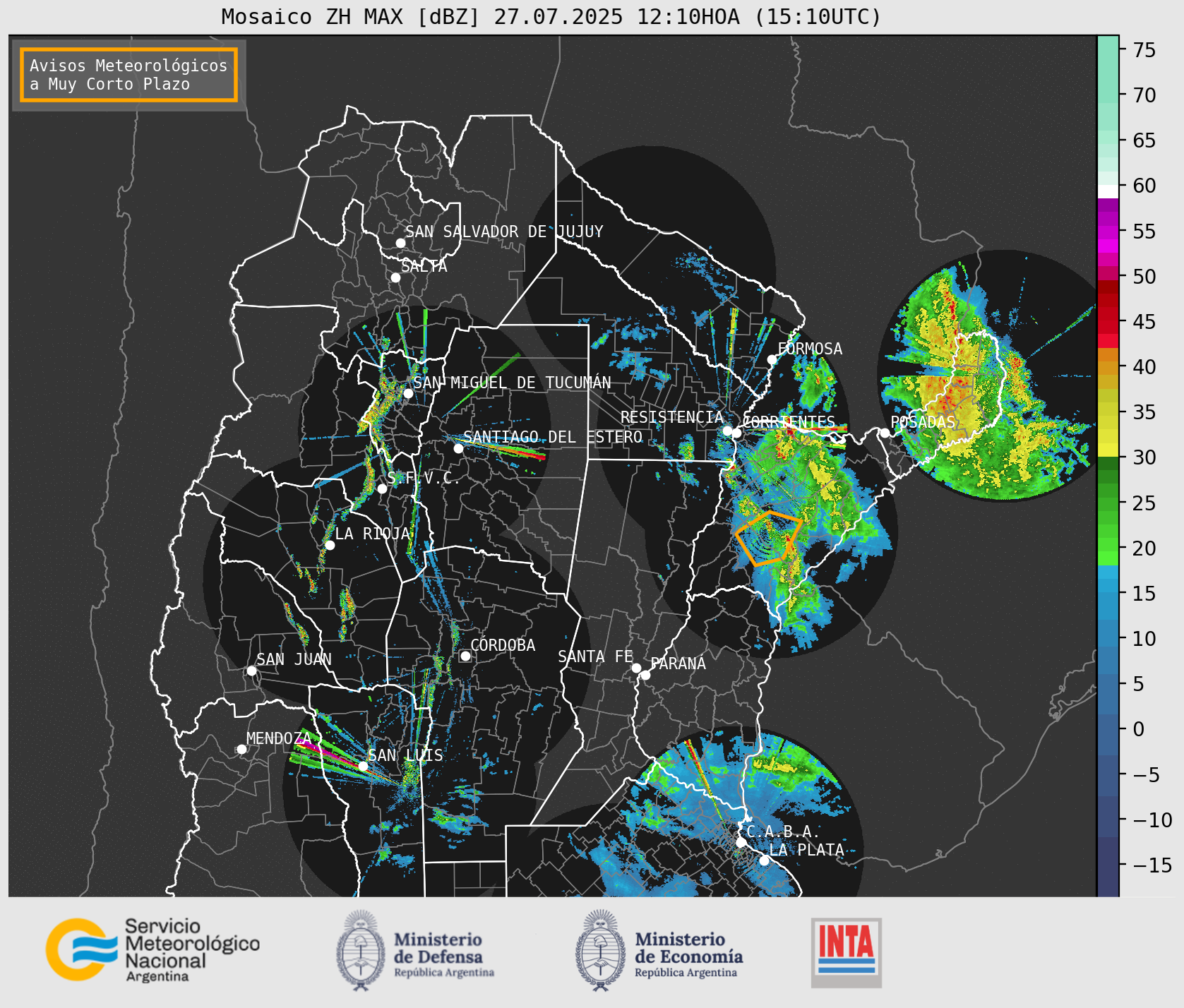Click the 75 label on the dBZ scale
The width and height of the screenshot is (1184, 1008).
[x=1144, y=49]
